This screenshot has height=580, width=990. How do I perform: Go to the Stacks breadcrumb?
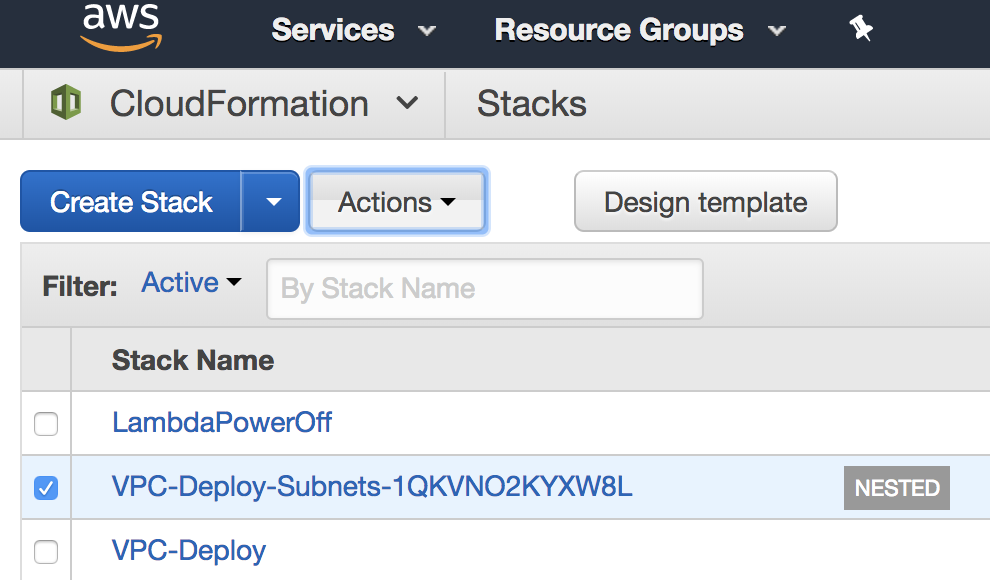click(531, 103)
